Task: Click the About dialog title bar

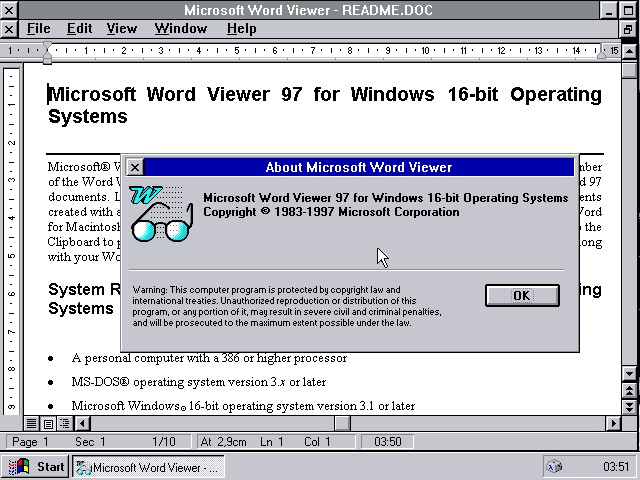Action: click(x=359, y=167)
